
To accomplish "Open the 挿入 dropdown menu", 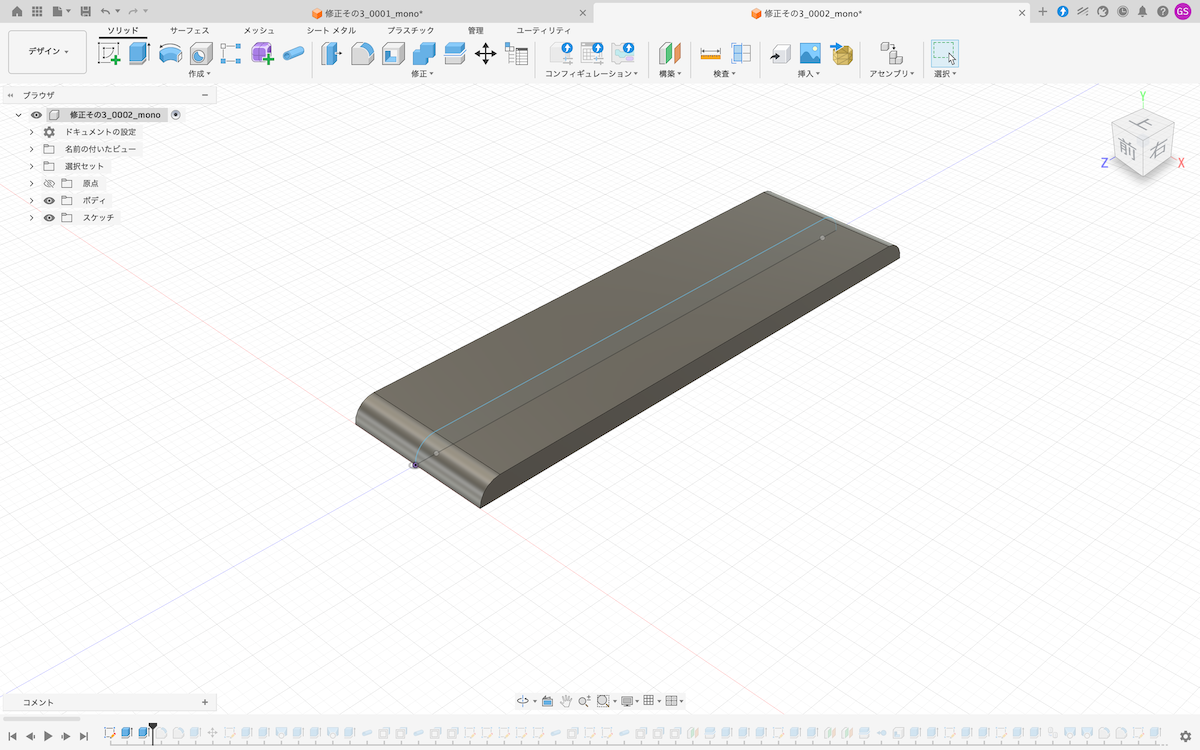I will coord(809,74).
